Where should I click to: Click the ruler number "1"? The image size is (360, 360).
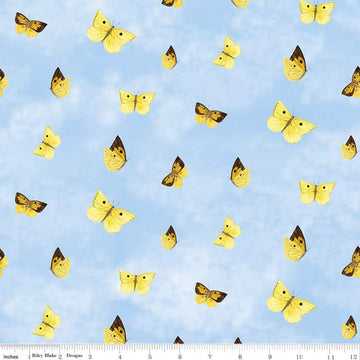(x=30, y=356)
